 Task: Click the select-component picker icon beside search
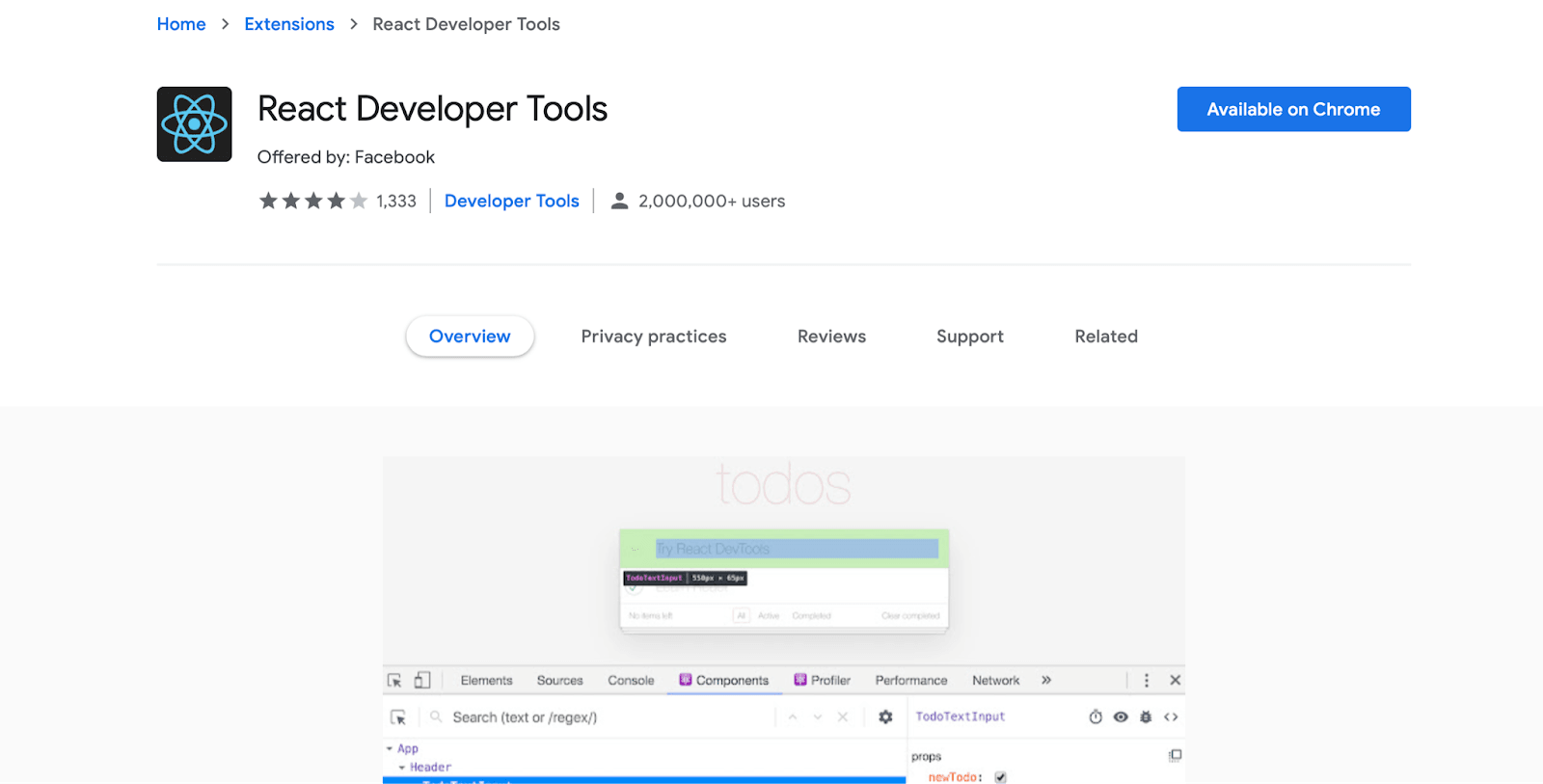click(x=398, y=717)
